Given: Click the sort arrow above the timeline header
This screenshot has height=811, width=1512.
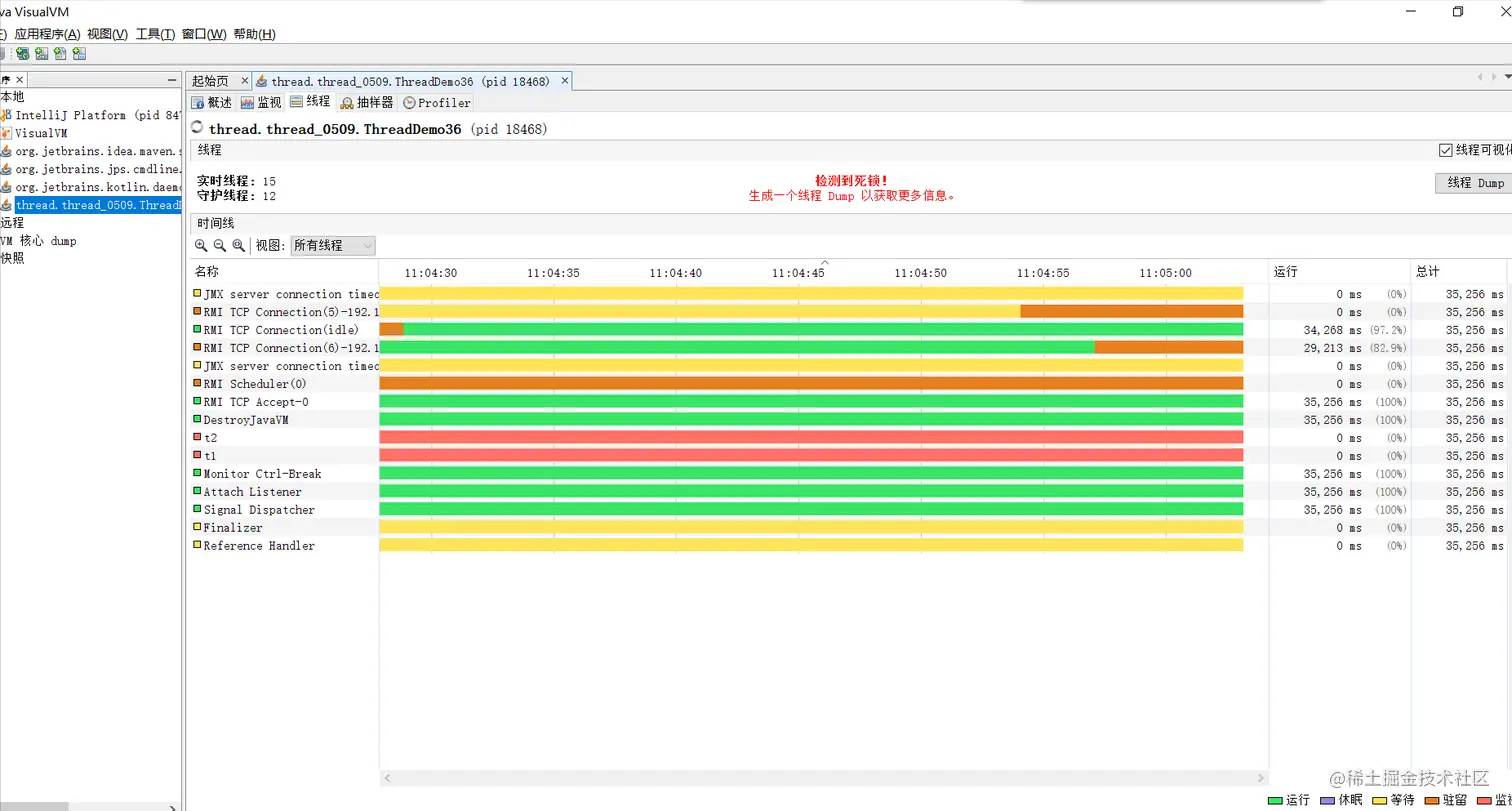Looking at the screenshot, I should tap(825, 262).
